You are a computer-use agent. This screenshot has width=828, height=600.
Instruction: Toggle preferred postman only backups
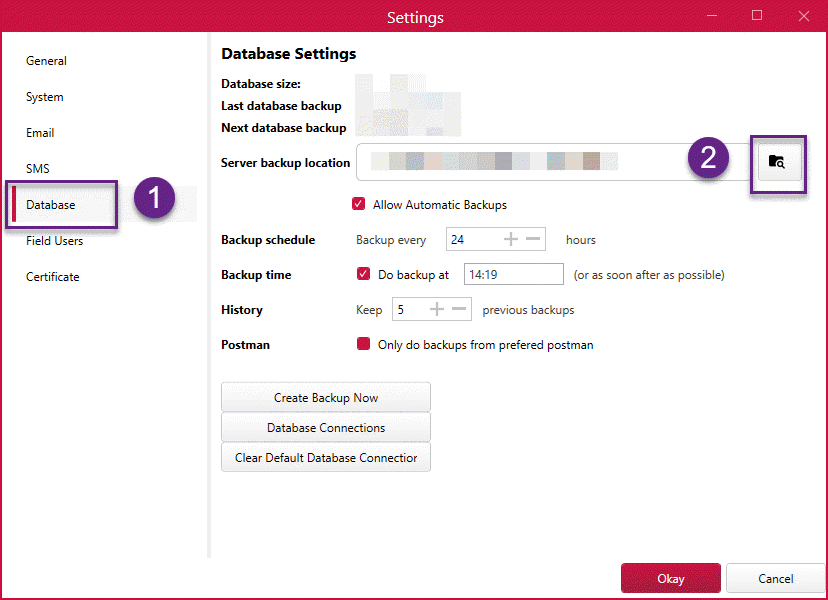(x=363, y=344)
